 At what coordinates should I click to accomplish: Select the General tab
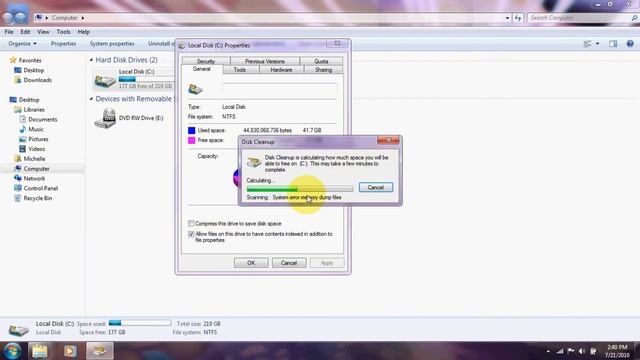202,69
